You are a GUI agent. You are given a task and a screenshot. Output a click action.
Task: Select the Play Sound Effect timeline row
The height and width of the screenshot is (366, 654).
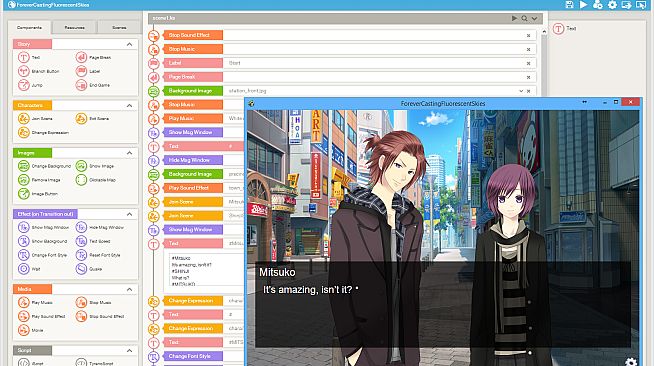193,188
